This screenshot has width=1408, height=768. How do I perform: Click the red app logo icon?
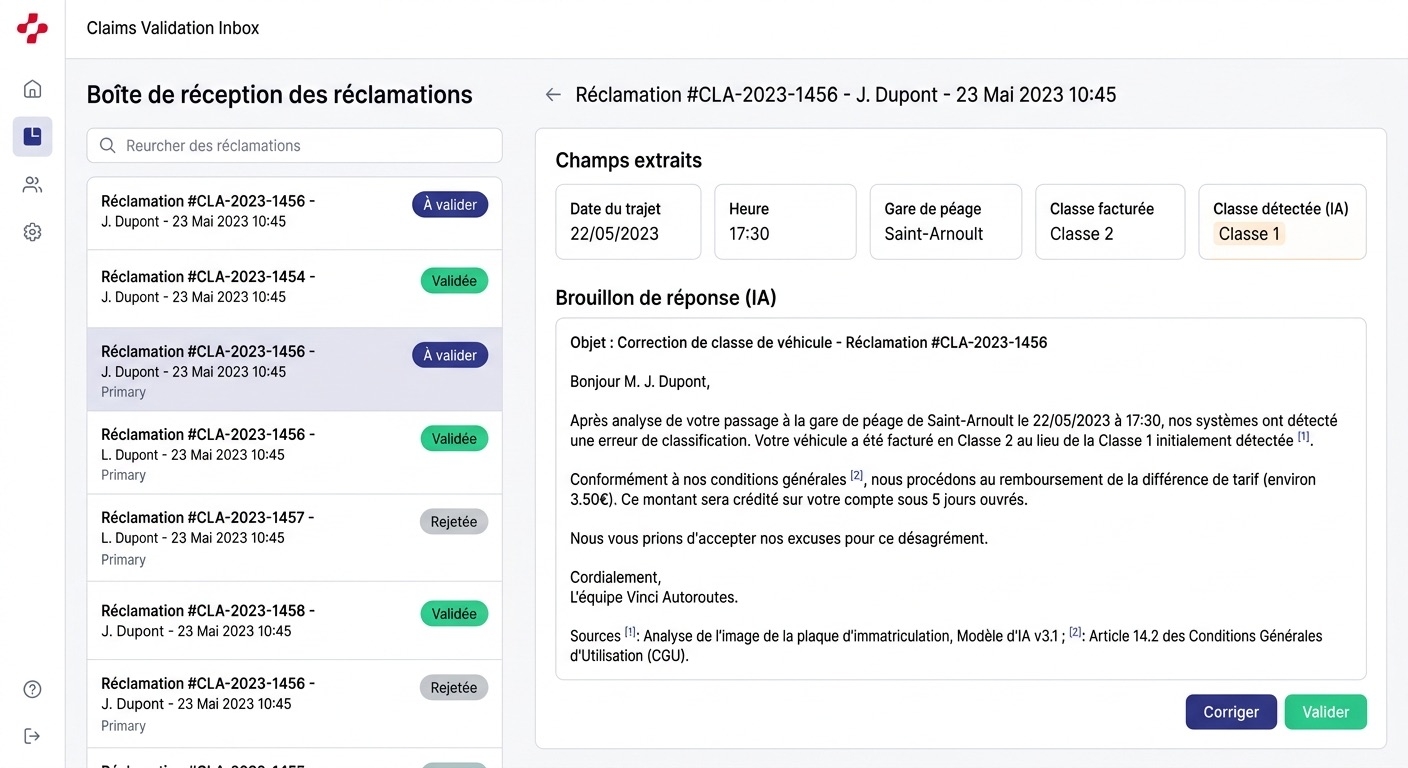tap(32, 28)
